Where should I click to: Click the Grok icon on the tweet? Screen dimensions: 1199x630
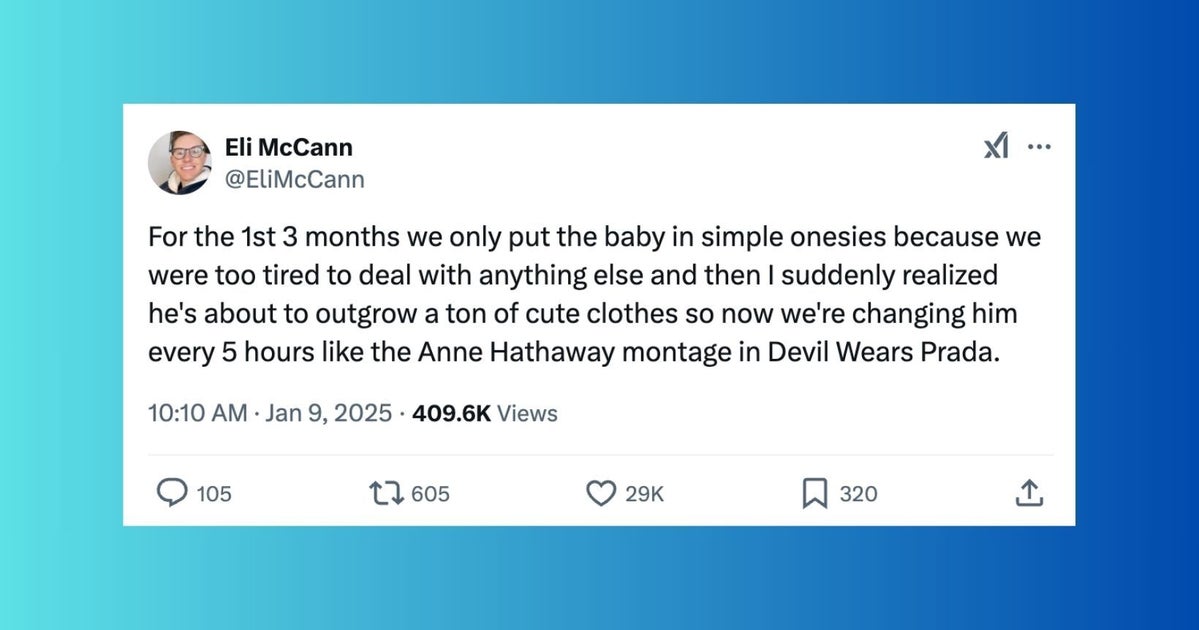(996, 148)
